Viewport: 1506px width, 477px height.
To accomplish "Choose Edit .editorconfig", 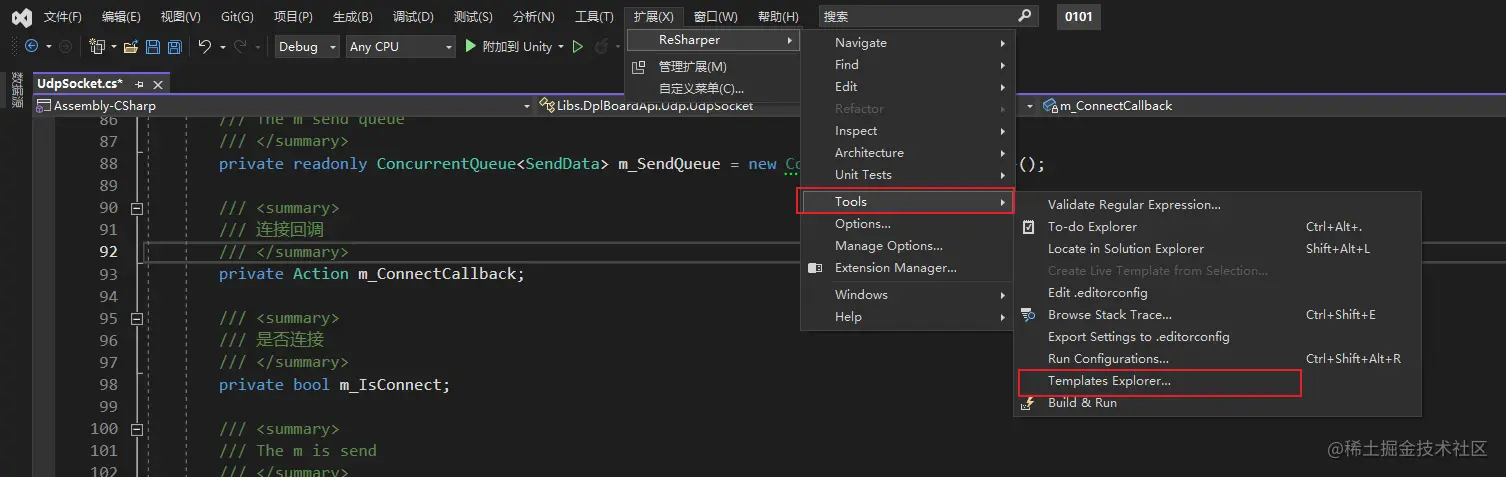I will click(x=1217, y=293).
